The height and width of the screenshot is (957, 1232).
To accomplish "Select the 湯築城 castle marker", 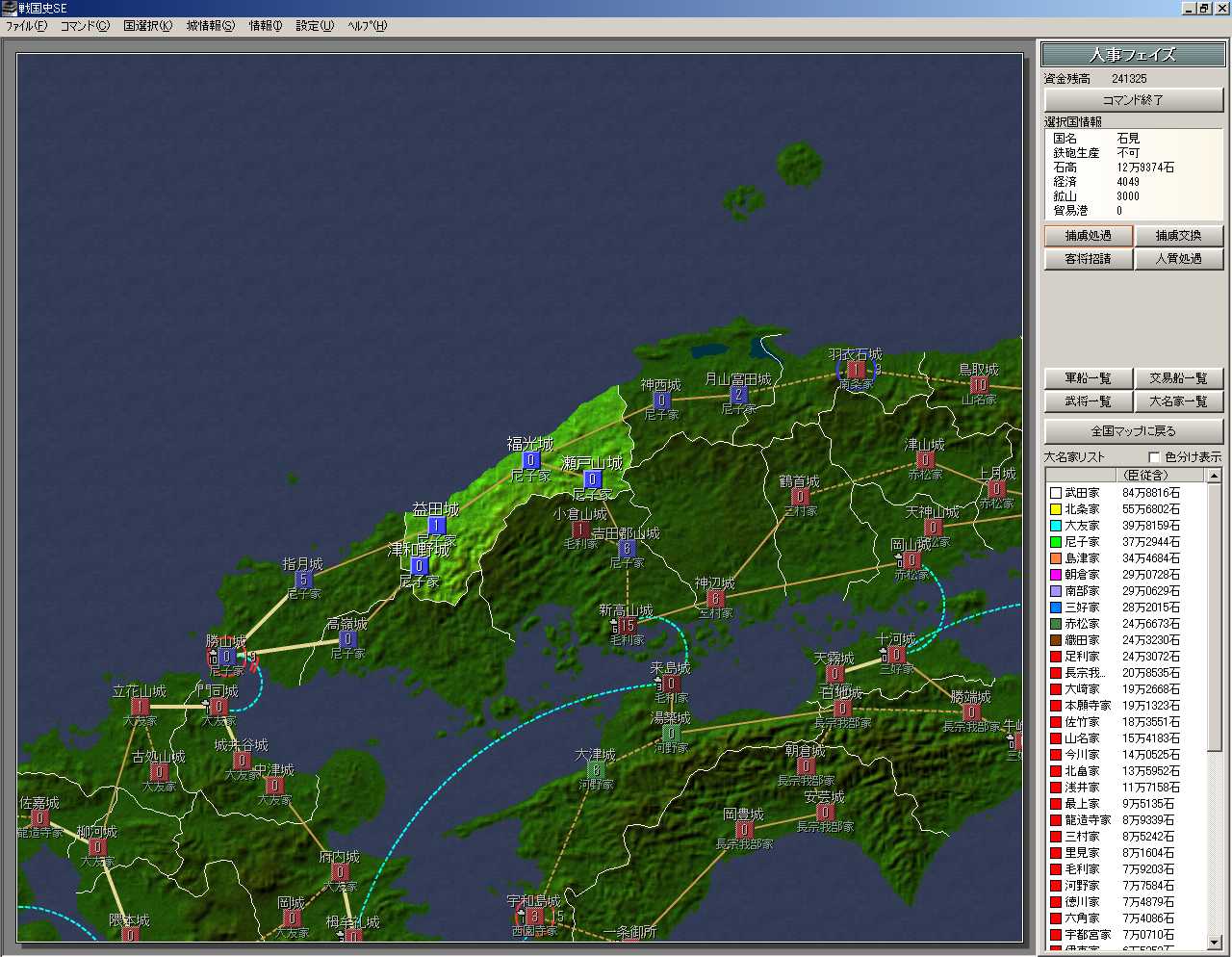I will point(671,734).
